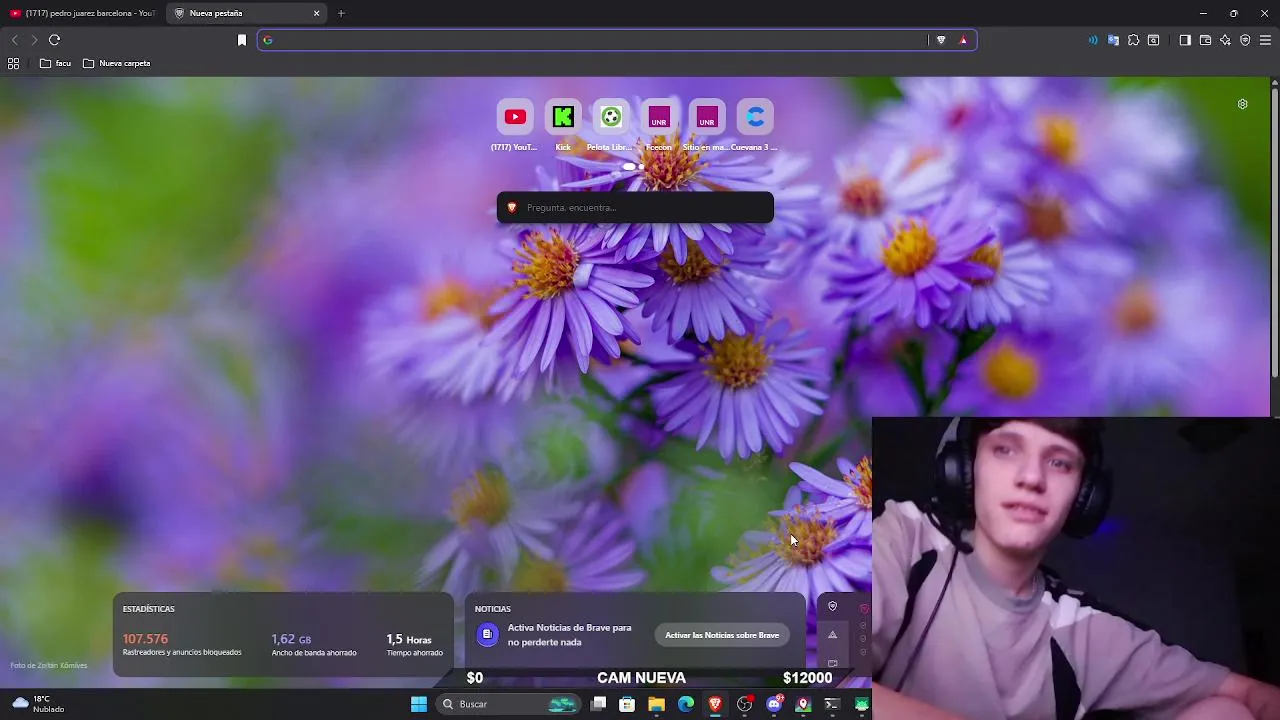Click the Brave Rewards triangle icon

coord(963,40)
